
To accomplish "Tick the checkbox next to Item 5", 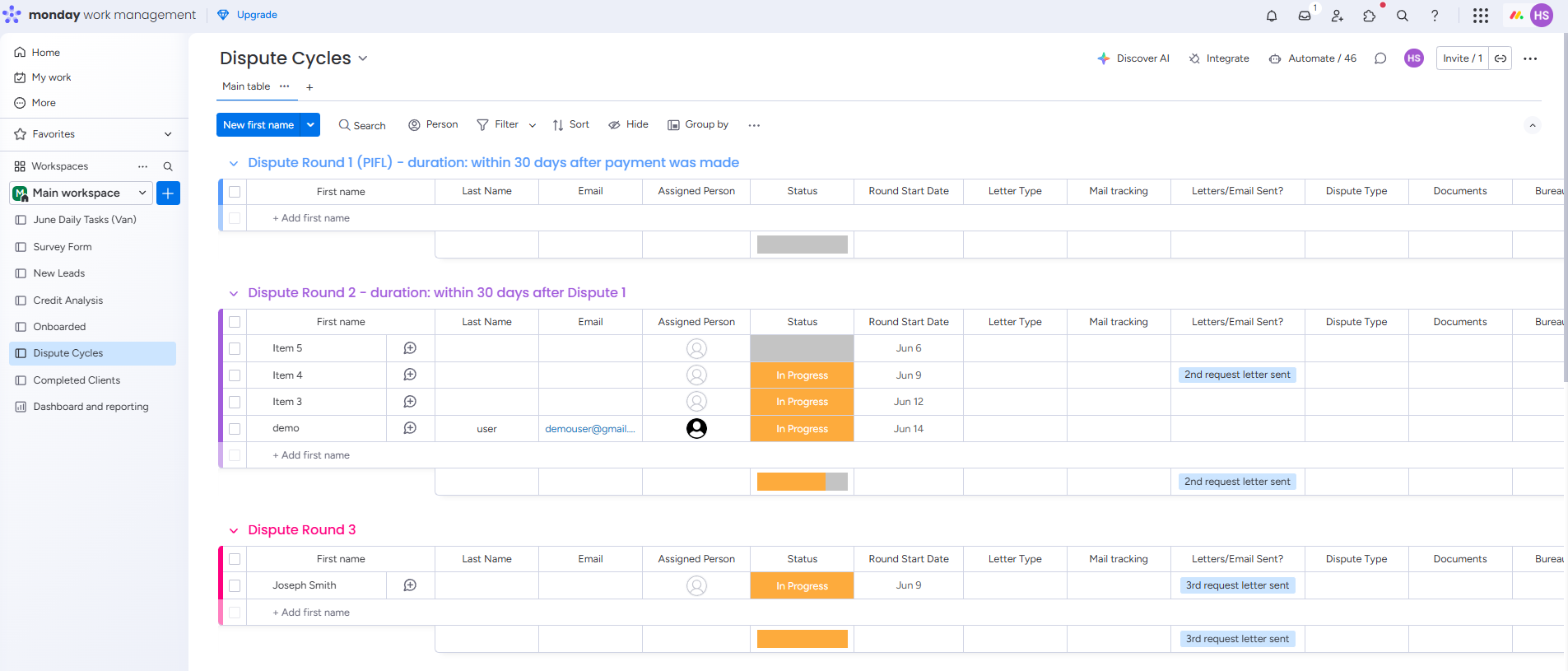I will click(235, 348).
